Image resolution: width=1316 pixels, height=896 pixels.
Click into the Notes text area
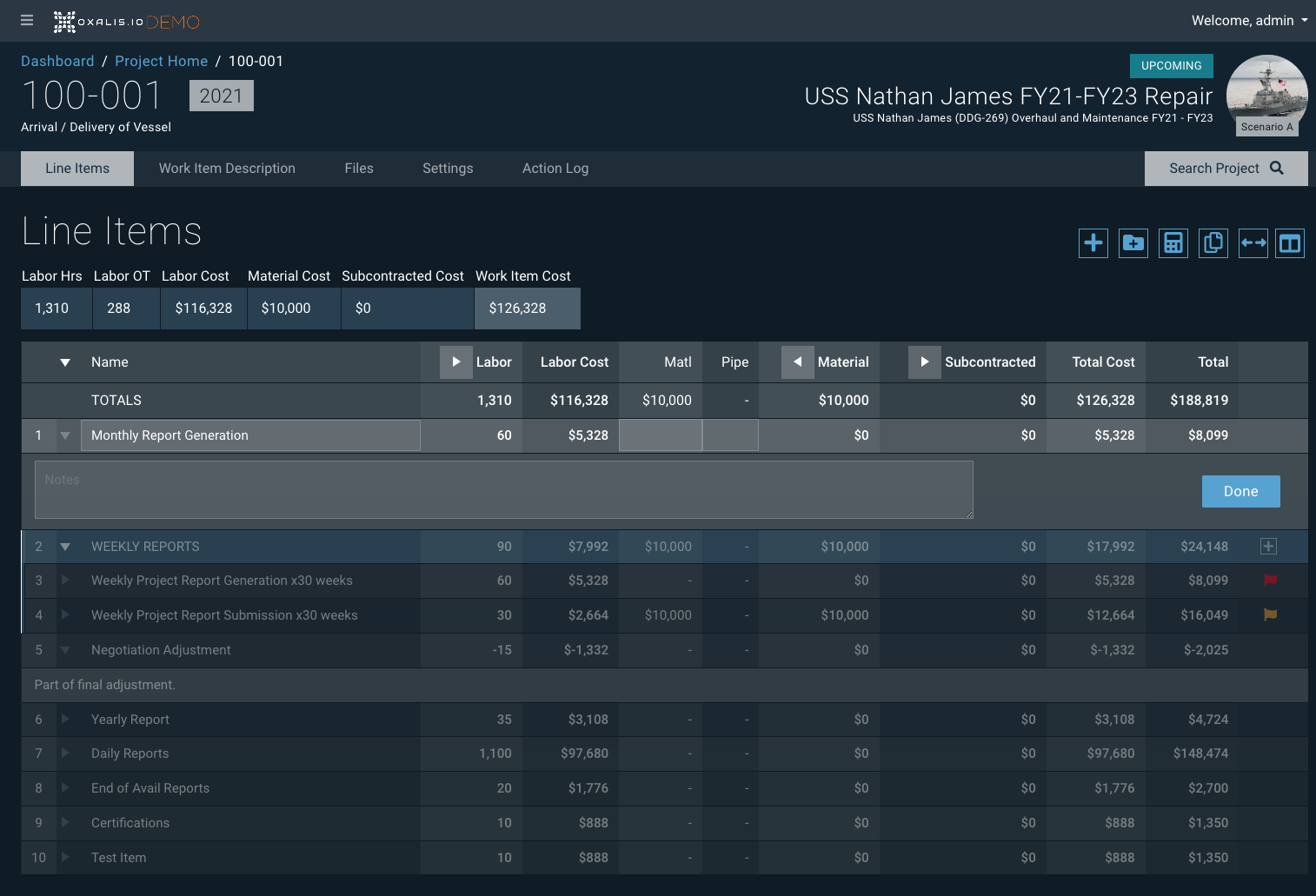coord(503,490)
